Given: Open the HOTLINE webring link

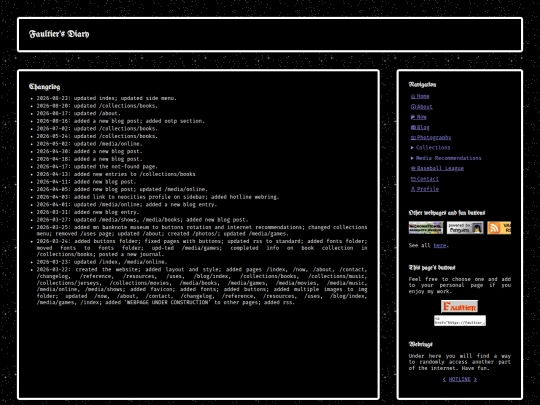Looking at the screenshot, I should (459, 379).
